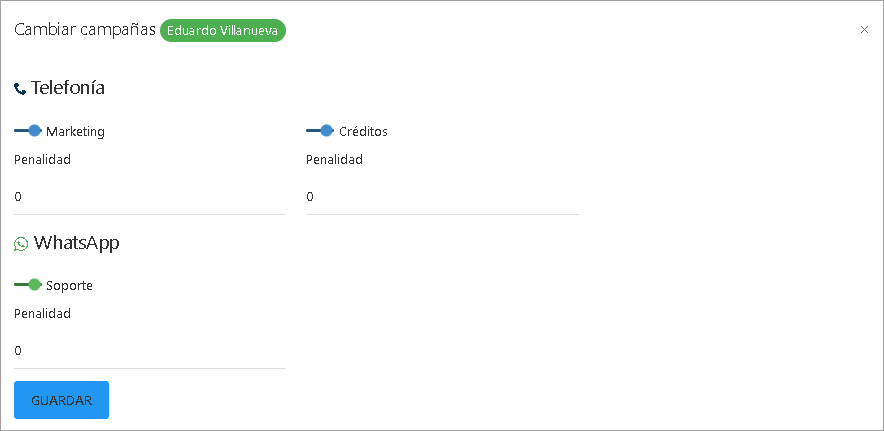
Task: Click the GUARDAR button
Action: (x=61, y=400)
